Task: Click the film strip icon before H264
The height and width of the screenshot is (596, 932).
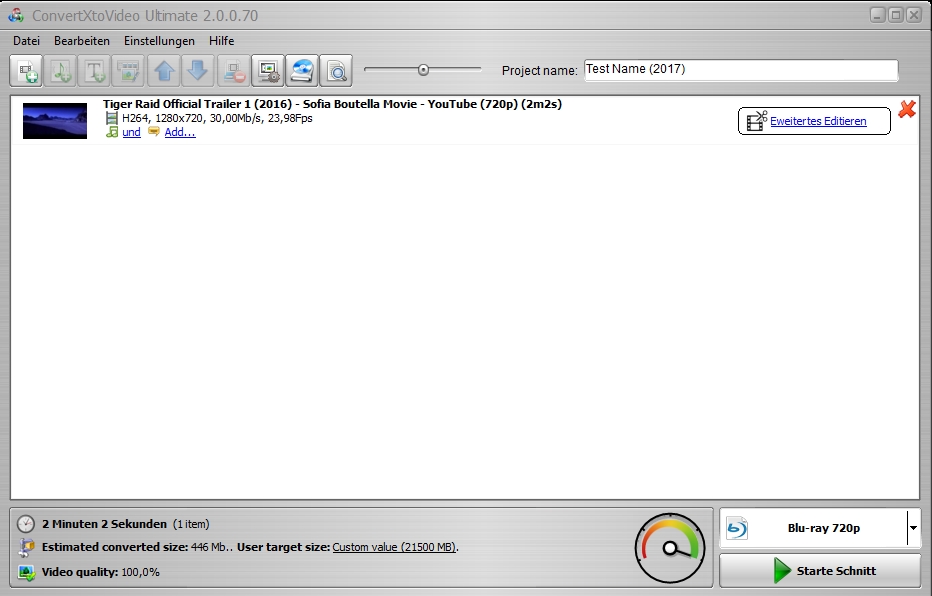Action: click(111, 118)
